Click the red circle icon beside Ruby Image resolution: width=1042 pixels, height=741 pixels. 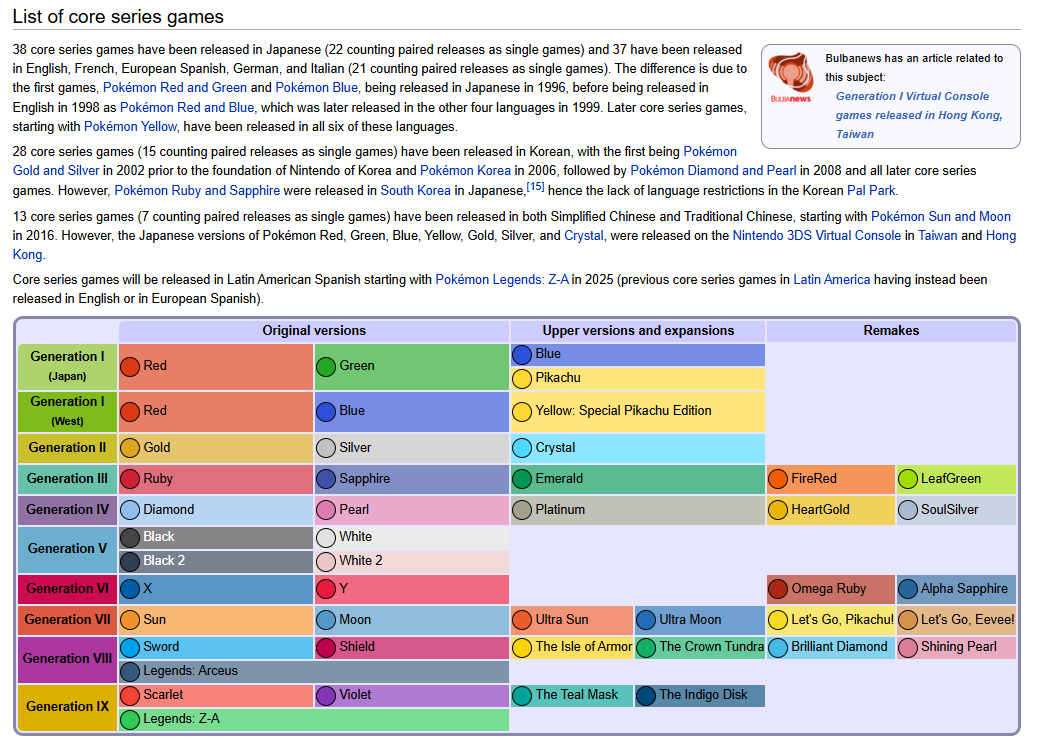(x=130, y=479)
